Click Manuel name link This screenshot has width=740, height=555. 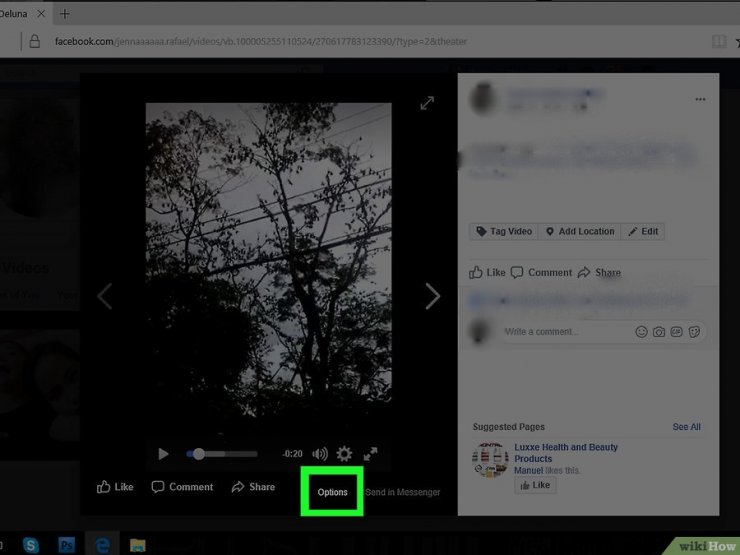(529, 470)
